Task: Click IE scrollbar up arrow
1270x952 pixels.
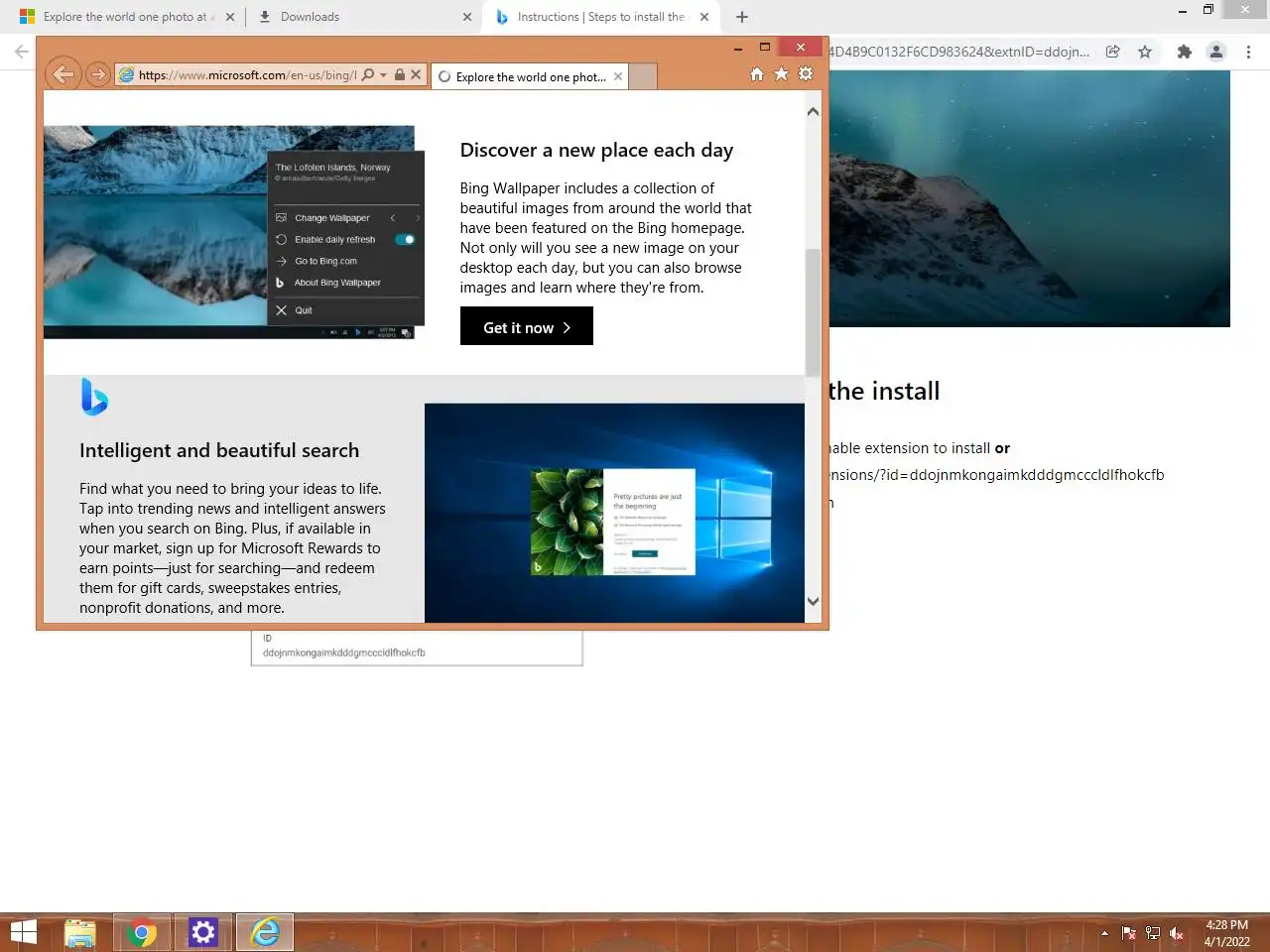Action: 813,112
